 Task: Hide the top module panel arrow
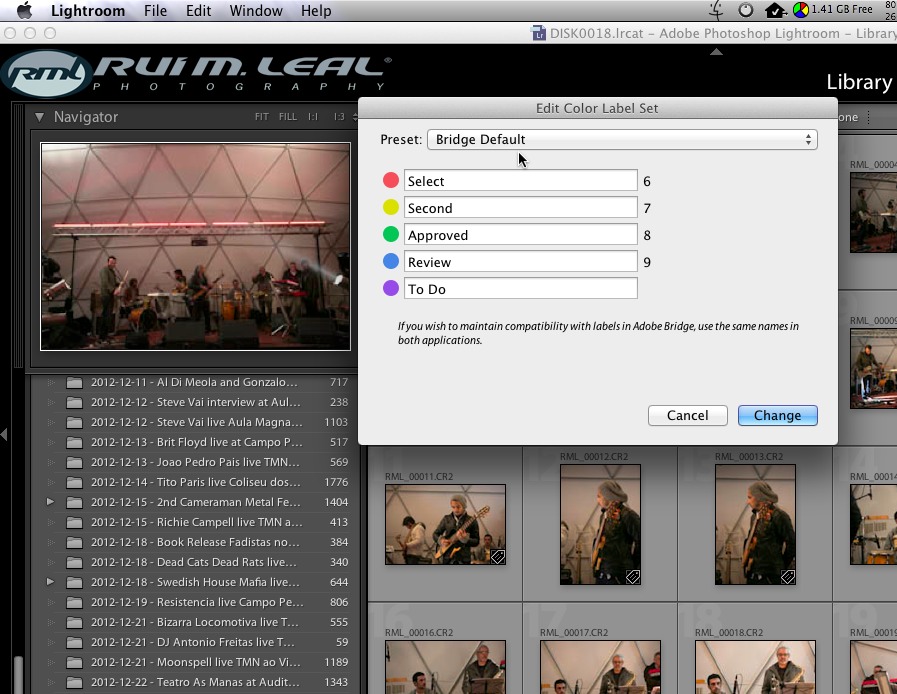pos(716,52)
